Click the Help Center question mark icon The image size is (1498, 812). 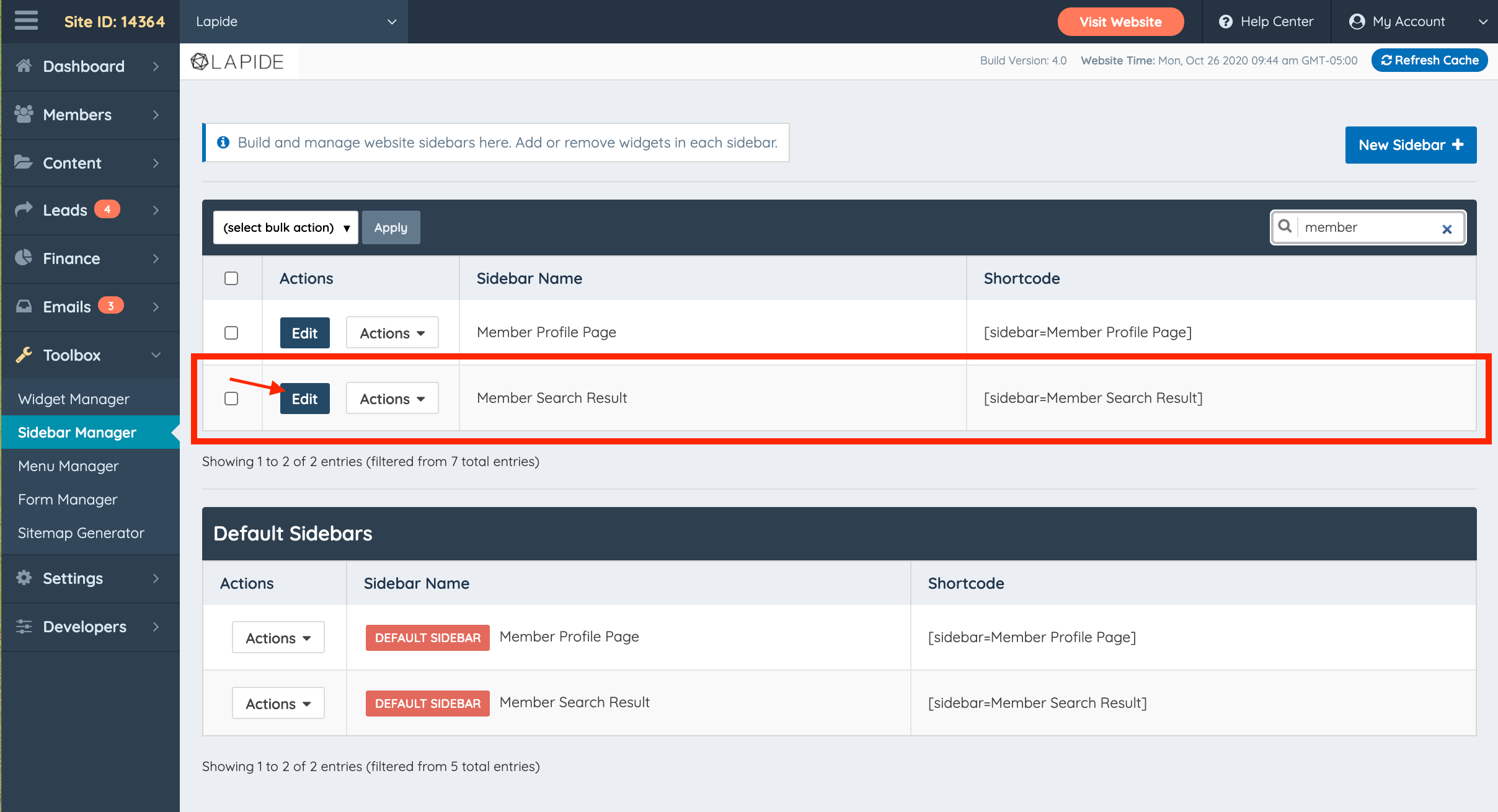(x=1225, y=22)
